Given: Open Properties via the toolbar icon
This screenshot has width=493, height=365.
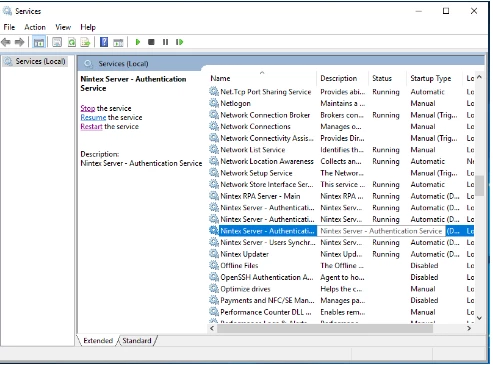Looking at the screenshot, I should point(57,42).
